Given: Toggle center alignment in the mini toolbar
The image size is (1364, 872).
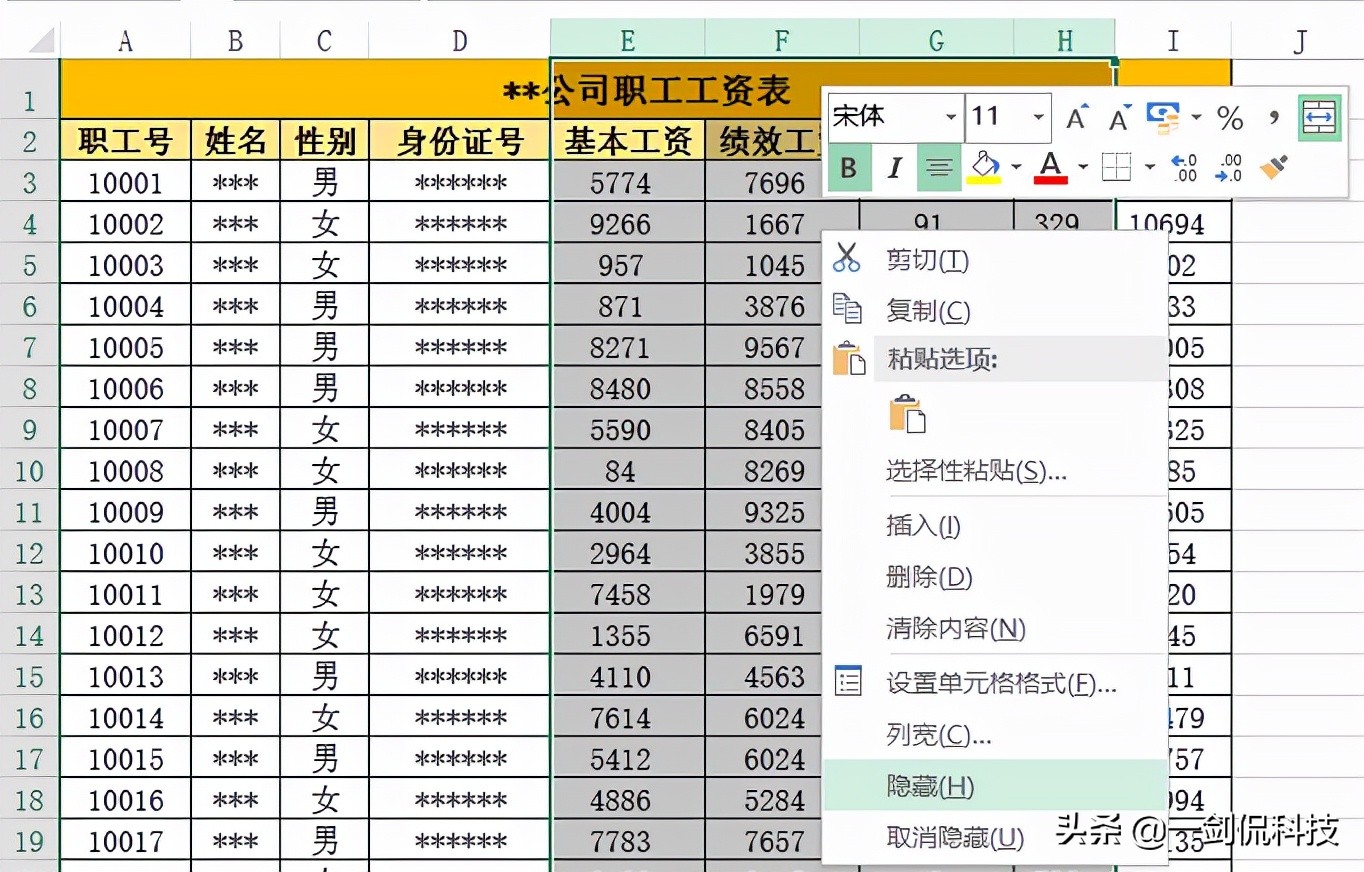Looking at the screenshot, I should pyautogui.click(x=940, y=166).
